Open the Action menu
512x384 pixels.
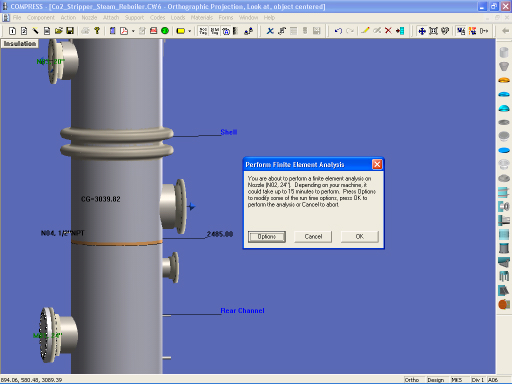click(68, 18)
